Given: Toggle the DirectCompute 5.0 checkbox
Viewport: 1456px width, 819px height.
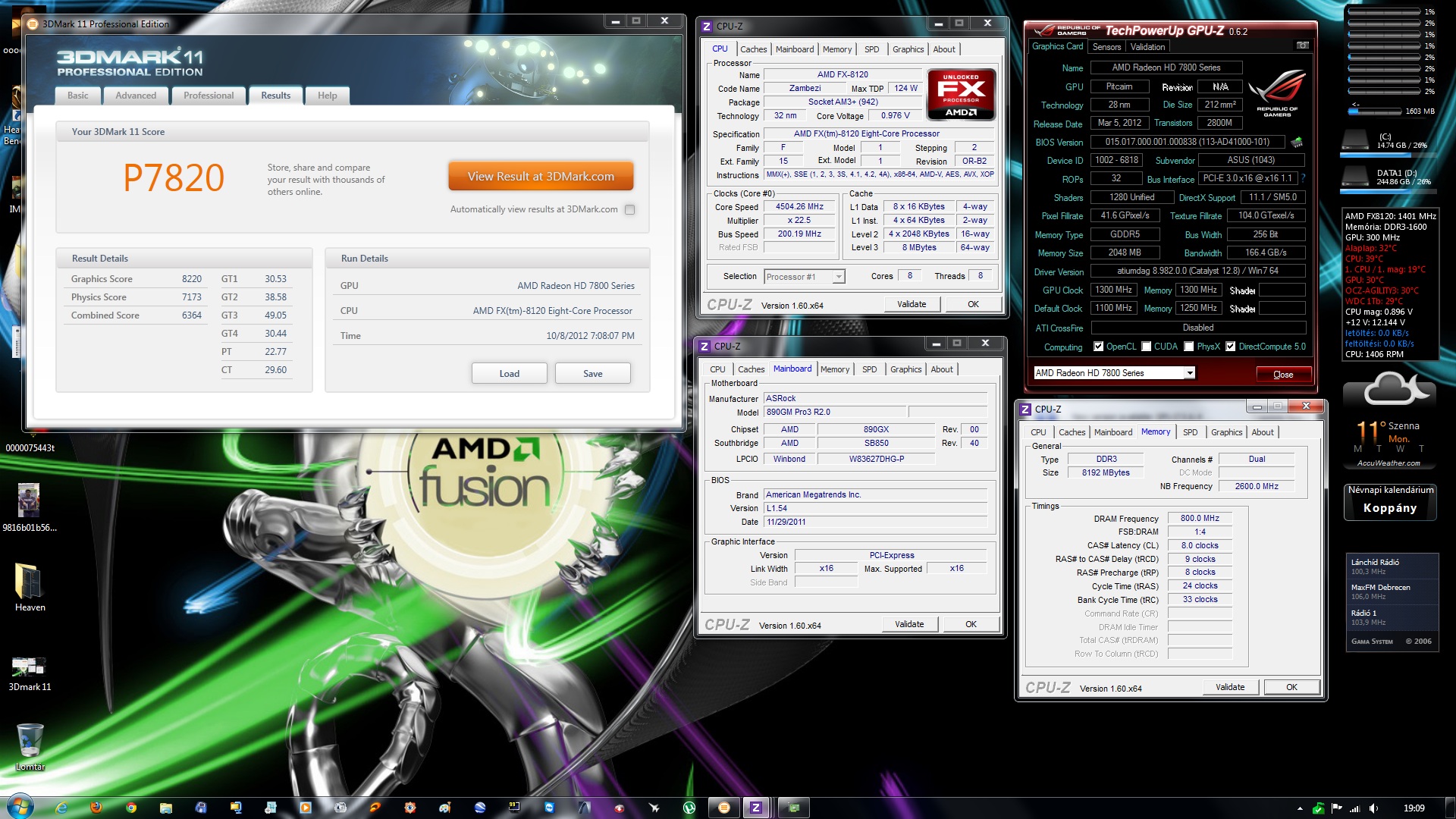Looking at the screenshot, I should 1230,347.
